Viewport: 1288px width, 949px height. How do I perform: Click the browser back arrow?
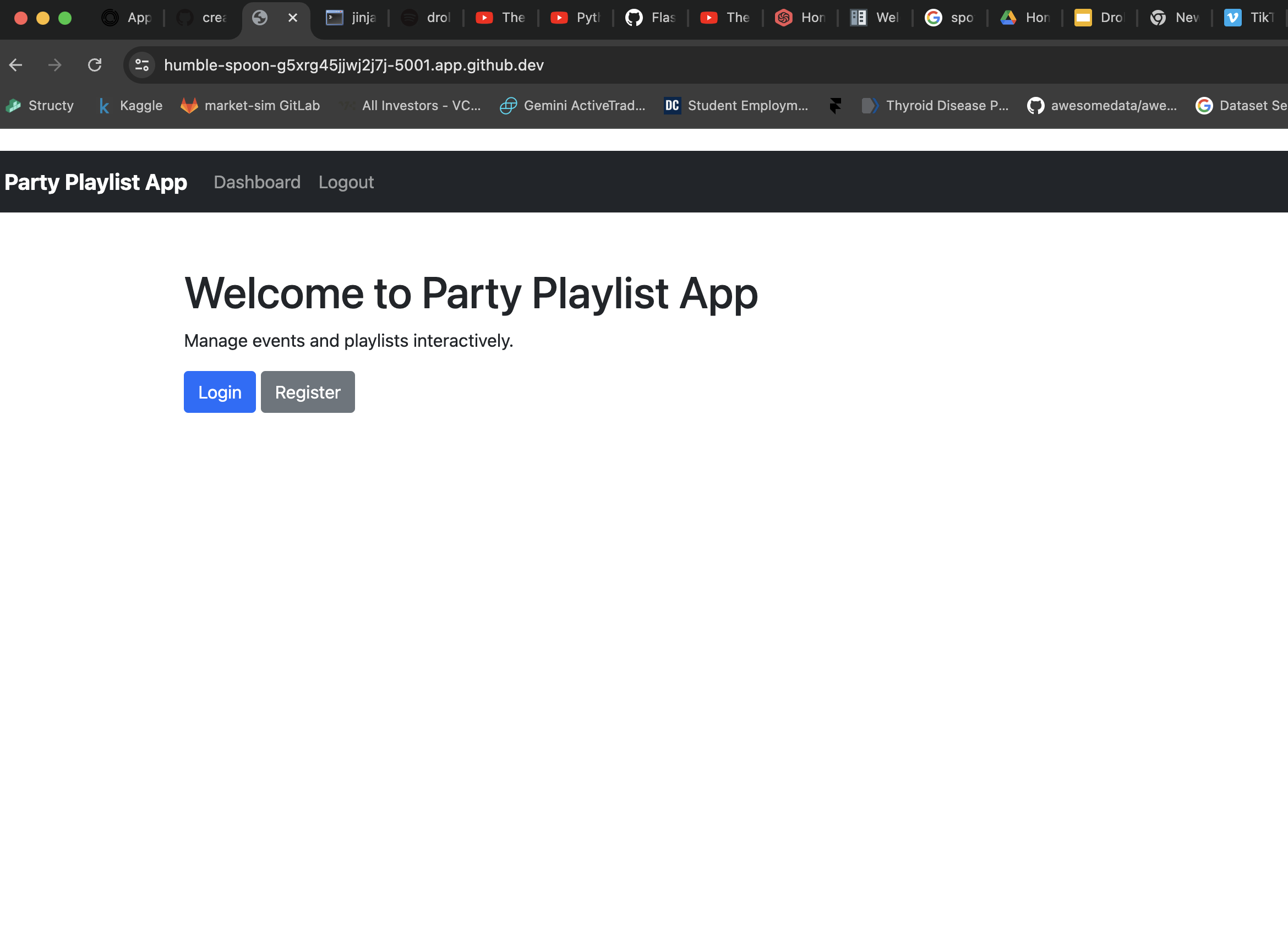point(15,66)
